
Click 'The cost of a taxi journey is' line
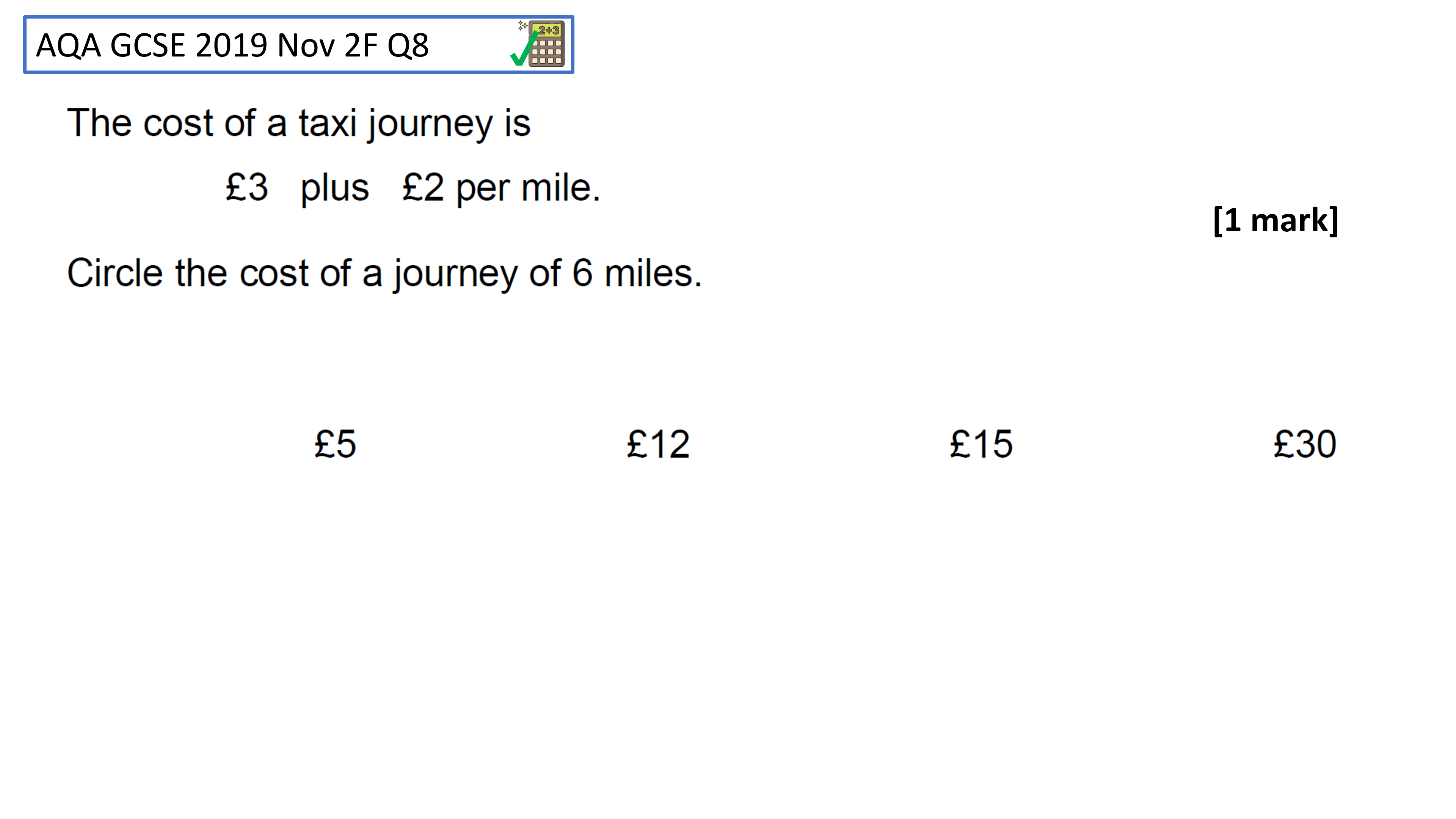(298, 123)
